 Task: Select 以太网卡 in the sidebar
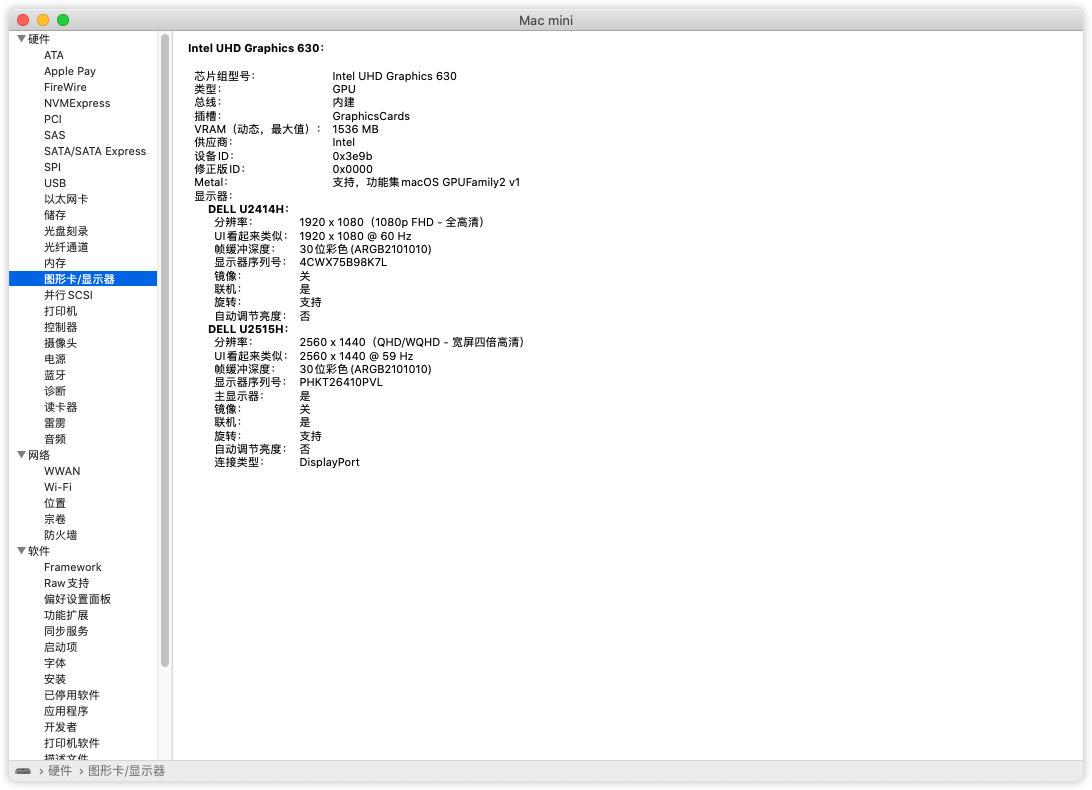(x=66, y=199)
